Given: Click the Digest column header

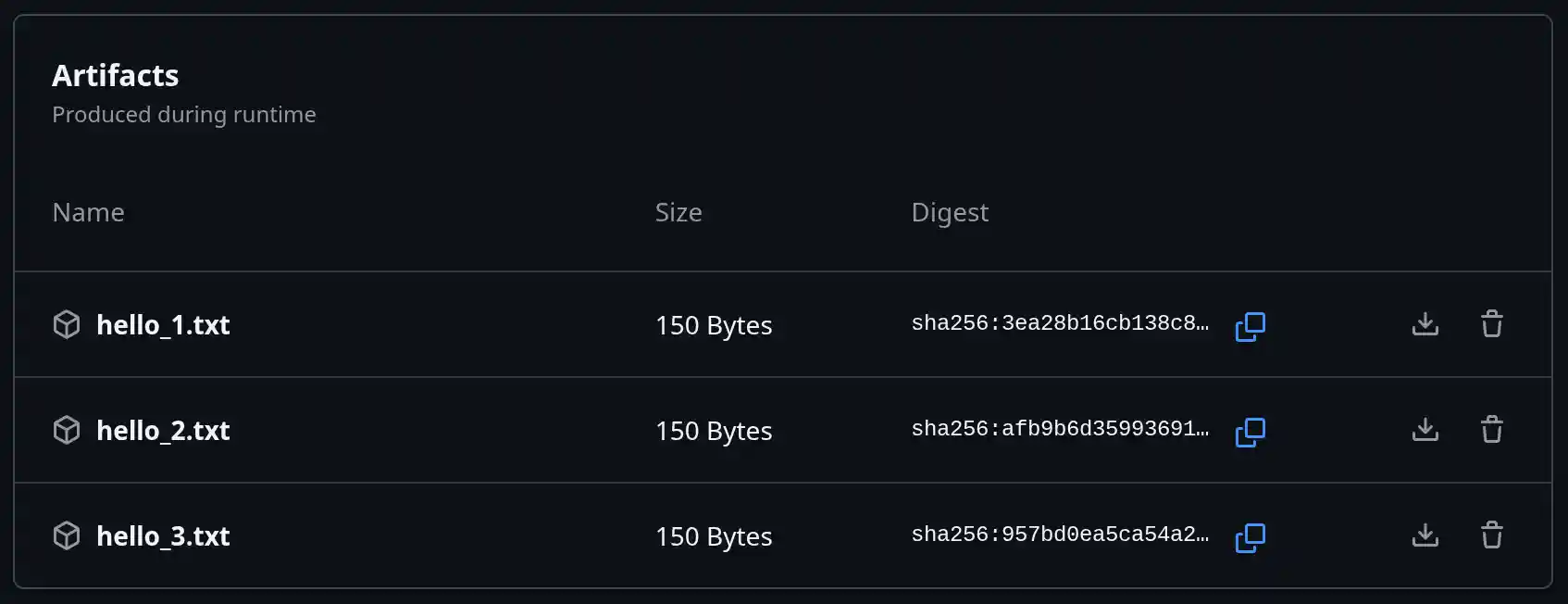Looking at the screenshot, I should click(x=950, y=213).
